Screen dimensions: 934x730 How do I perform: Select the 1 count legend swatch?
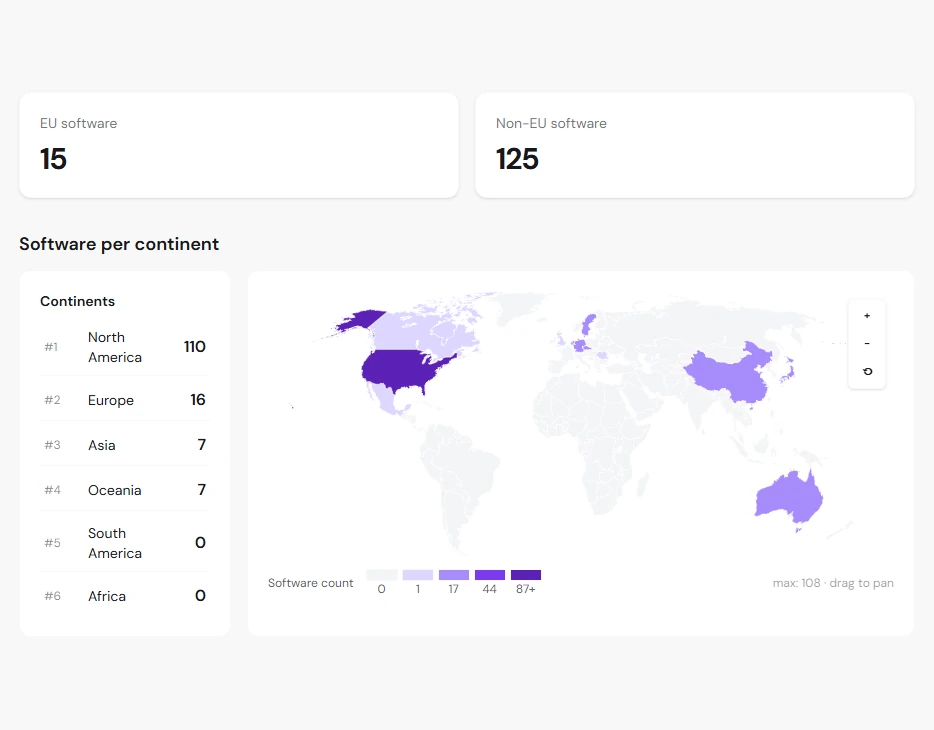coord(418,575)
